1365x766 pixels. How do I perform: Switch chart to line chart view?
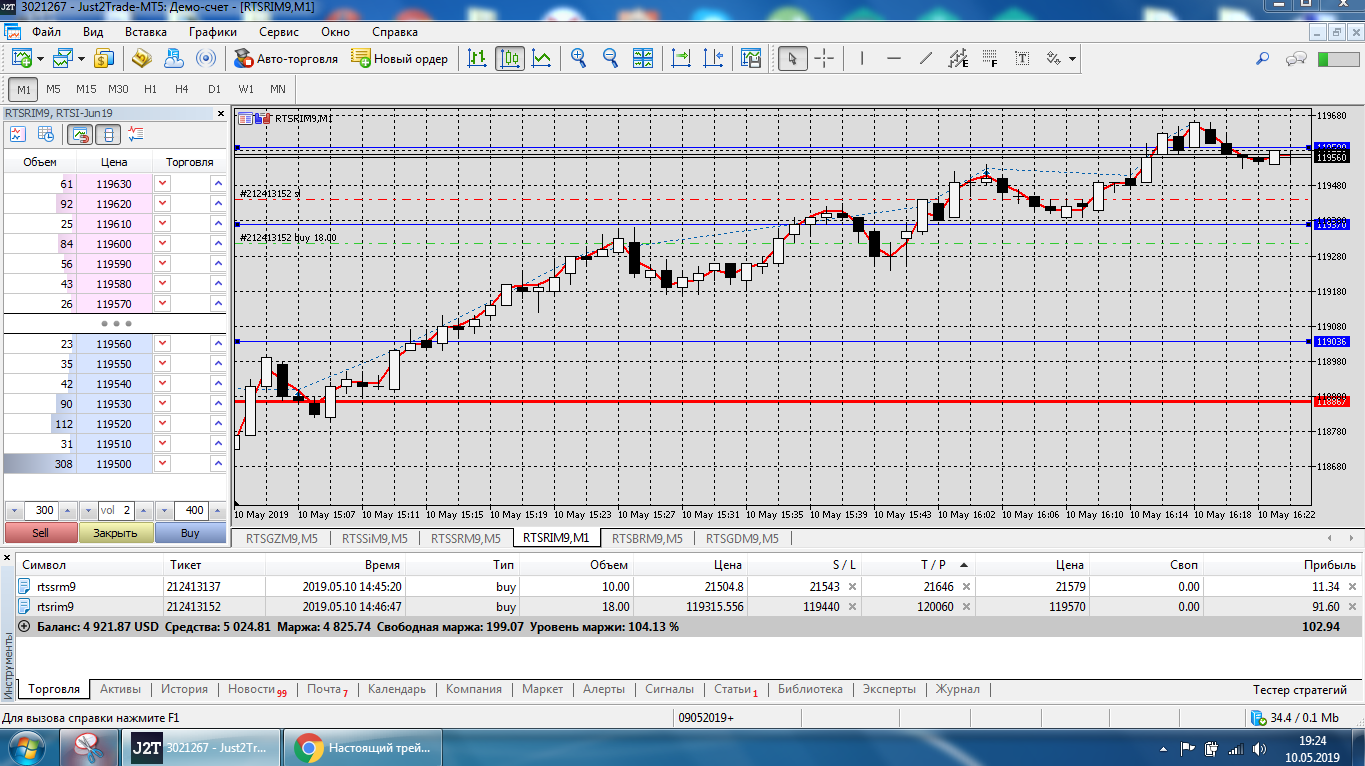tap(541, 58)
